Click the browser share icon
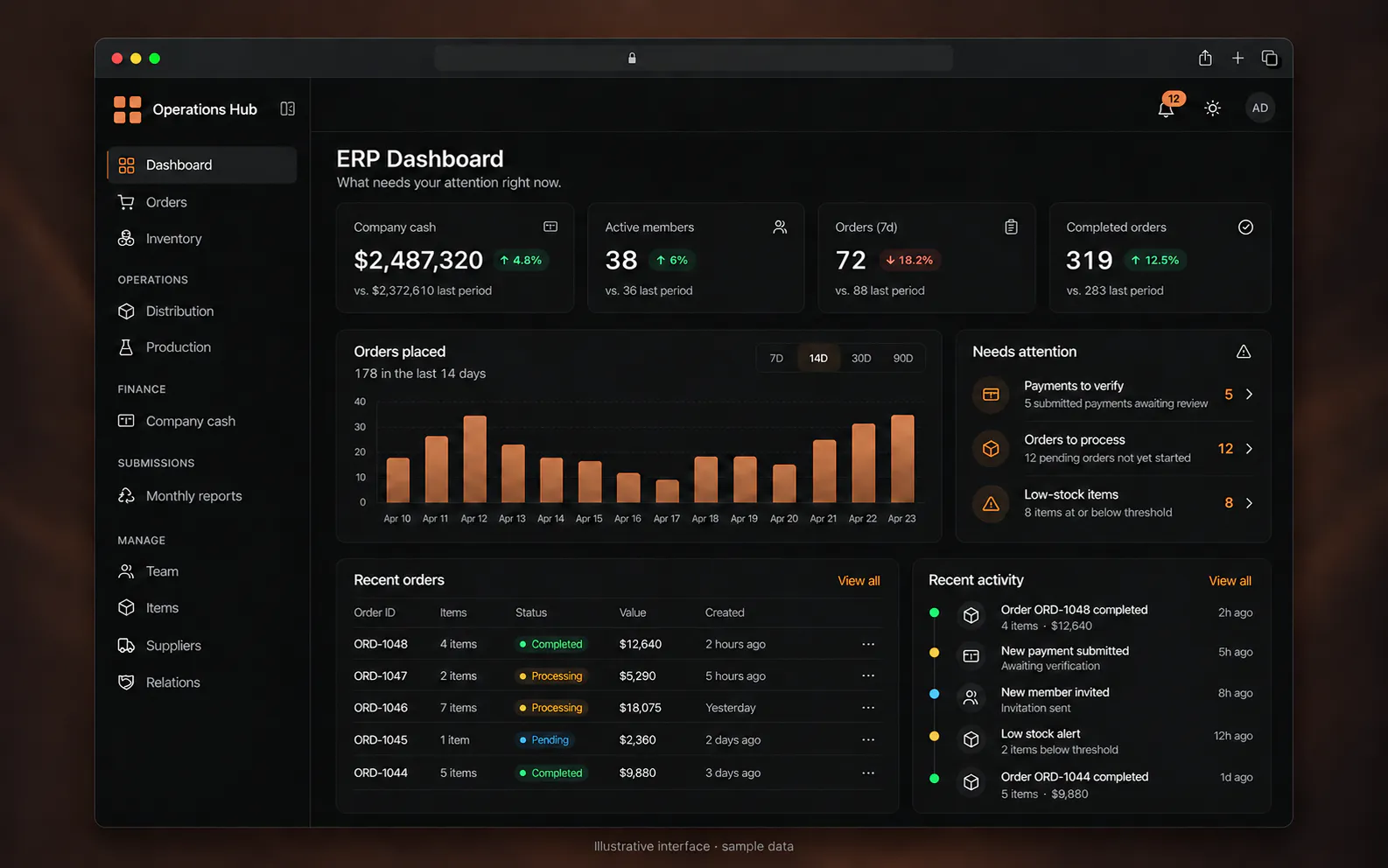Viewport: 1388px width, 868px height. (x=1205, y=58)
